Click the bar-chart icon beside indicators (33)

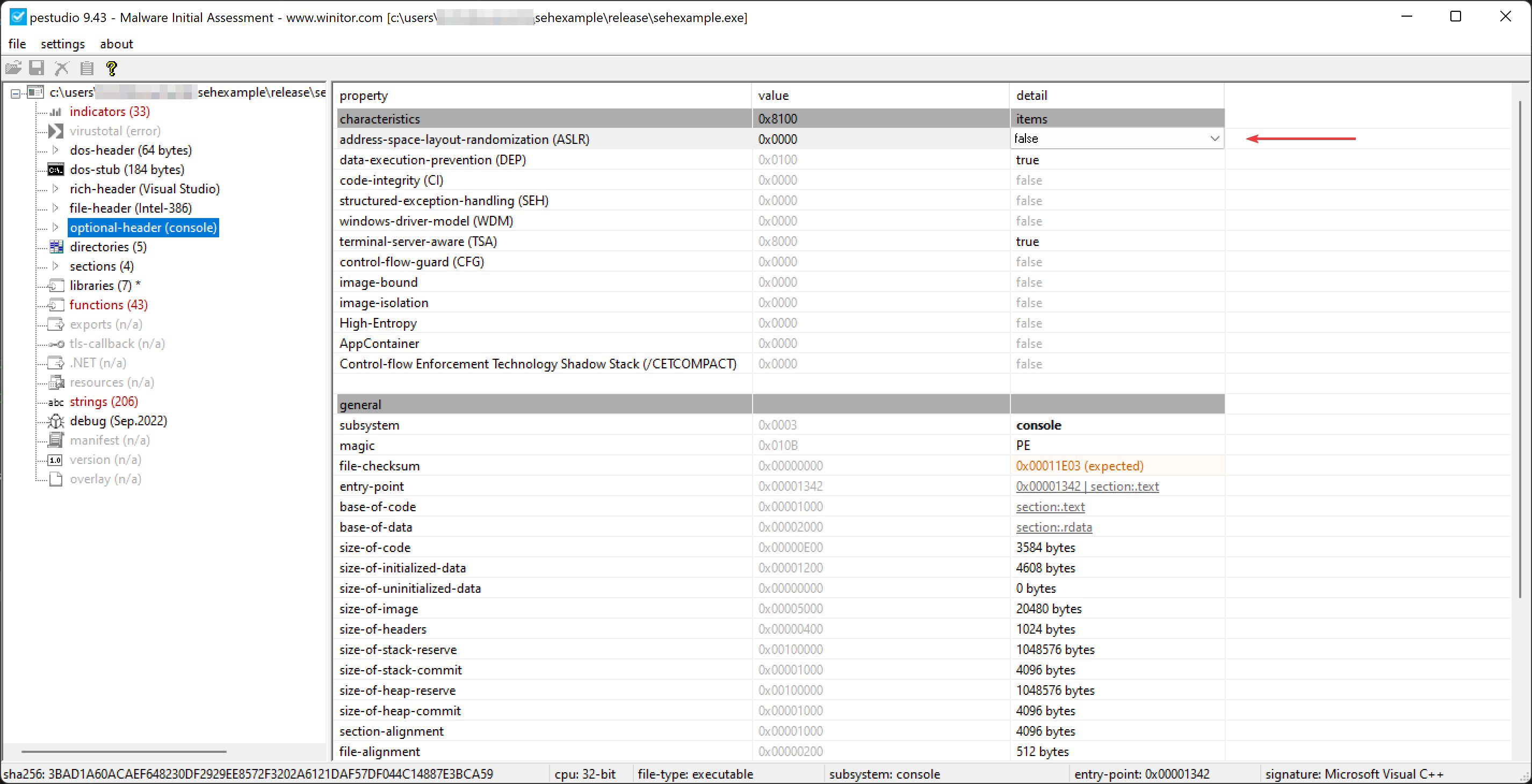[55, 111]
